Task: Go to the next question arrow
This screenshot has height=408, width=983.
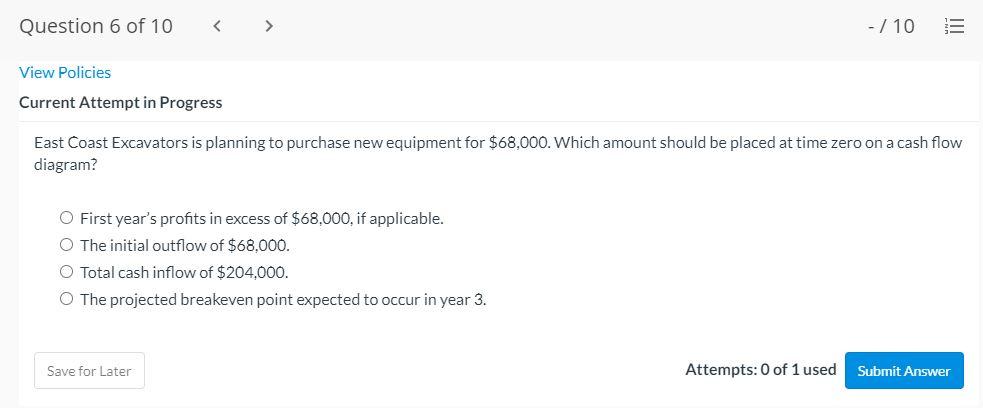Action: (268, 26)
